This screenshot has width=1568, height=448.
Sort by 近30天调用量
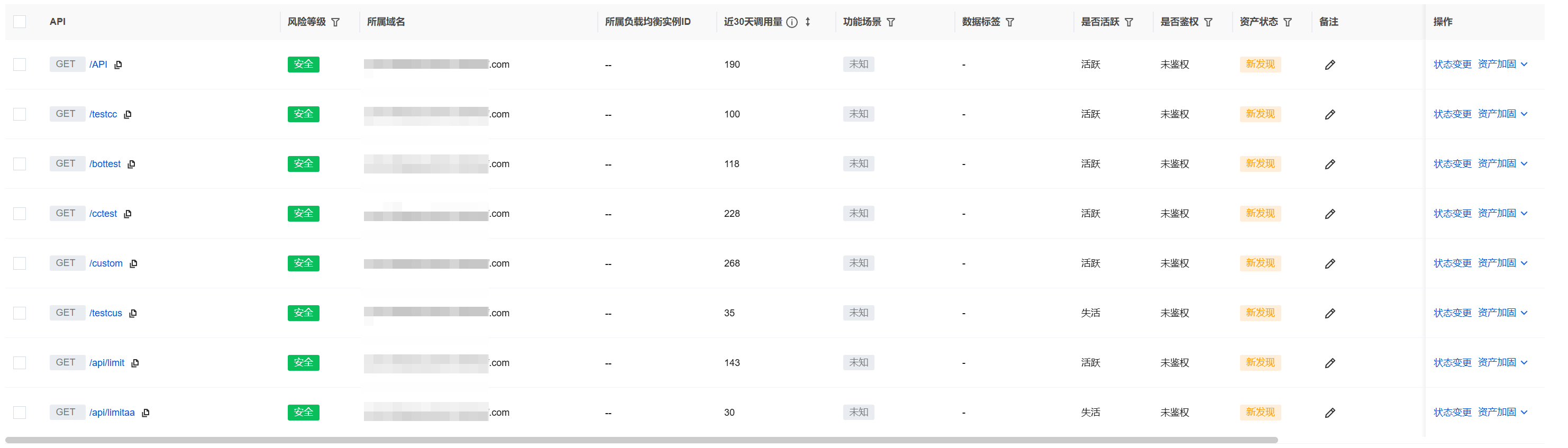click(x=808, y=22)
